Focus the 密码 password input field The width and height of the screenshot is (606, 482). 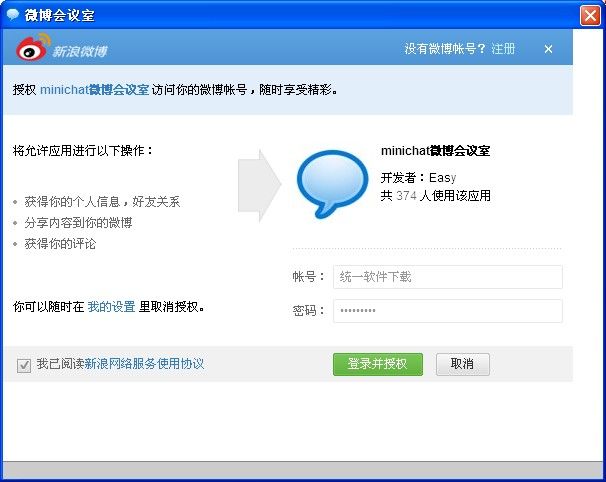coord(448,311)
